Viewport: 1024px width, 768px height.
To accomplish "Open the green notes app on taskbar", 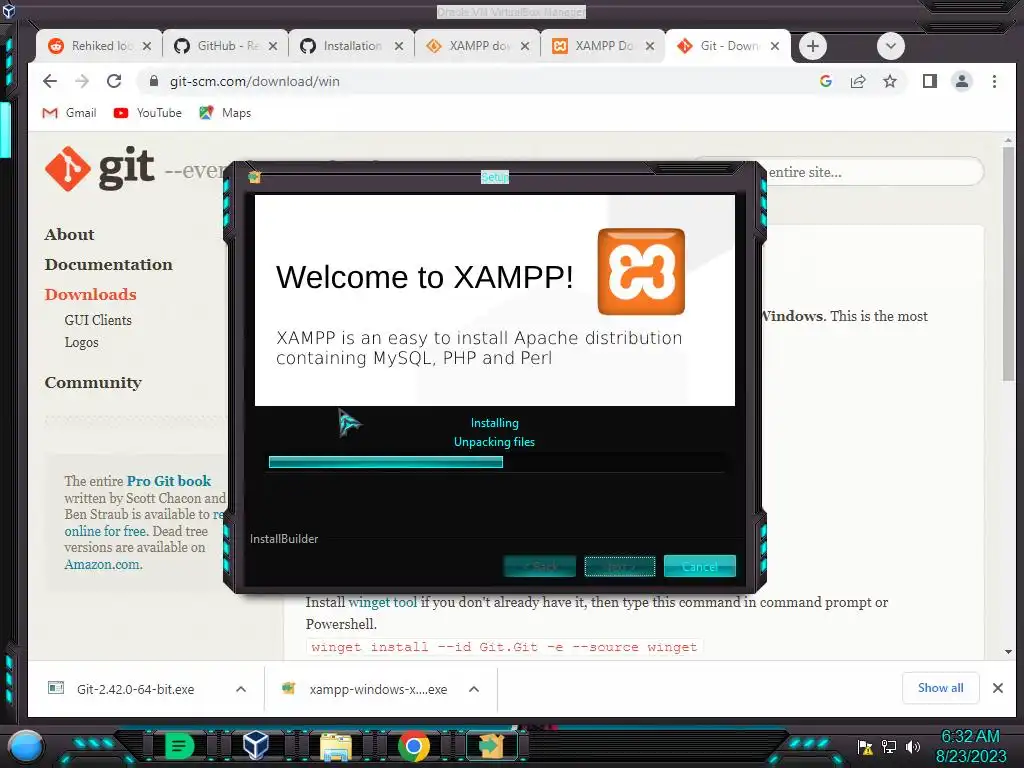I will pos(179,746).
